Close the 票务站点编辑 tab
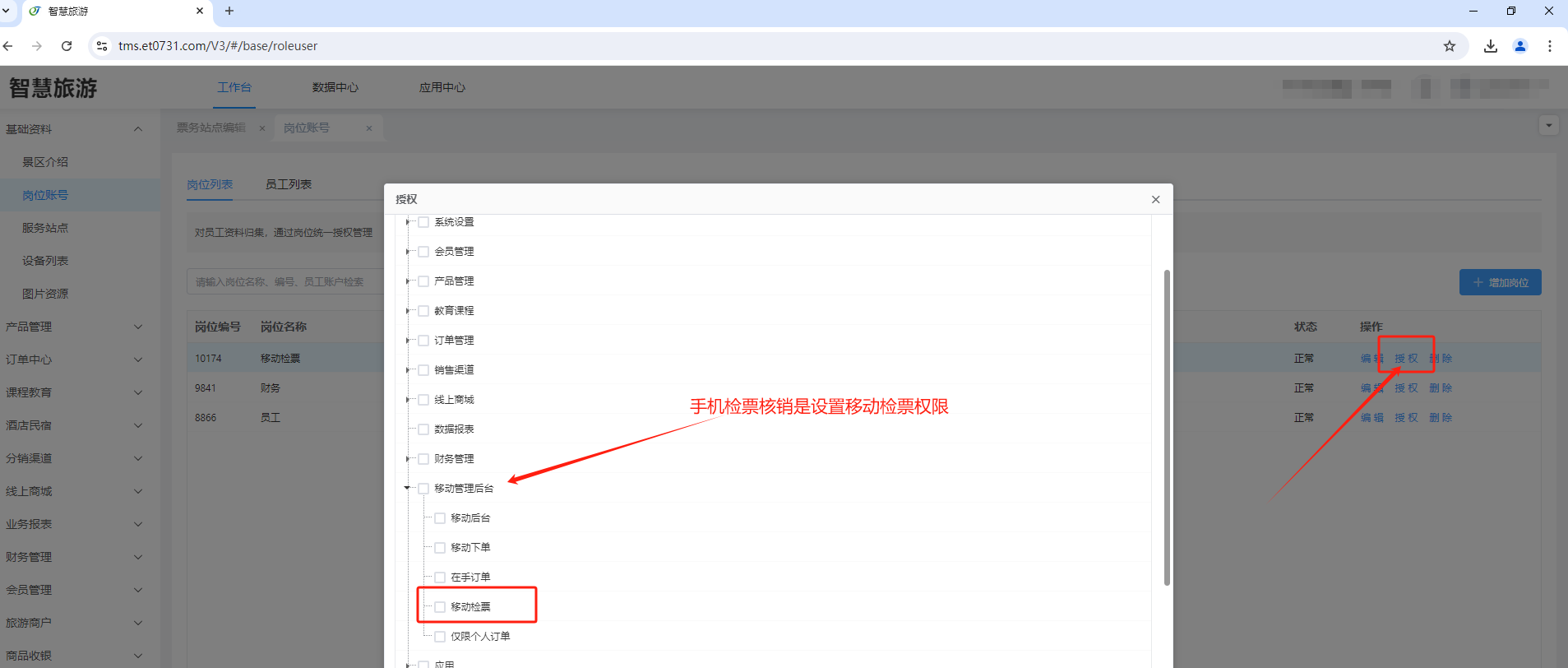Screen dimensions: 1568x668 (262, 128)
